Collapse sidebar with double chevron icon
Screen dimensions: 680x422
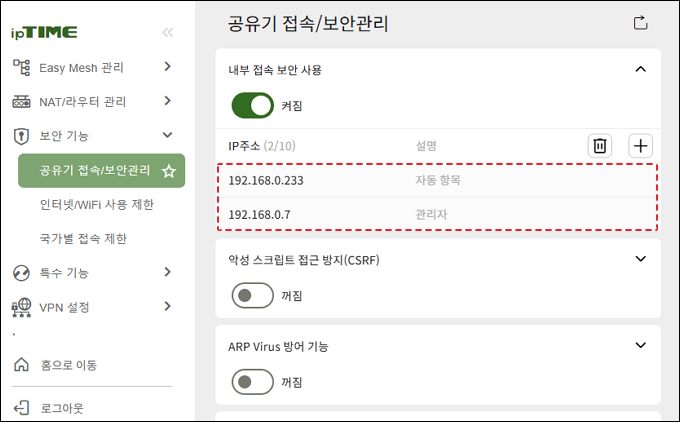168,32
